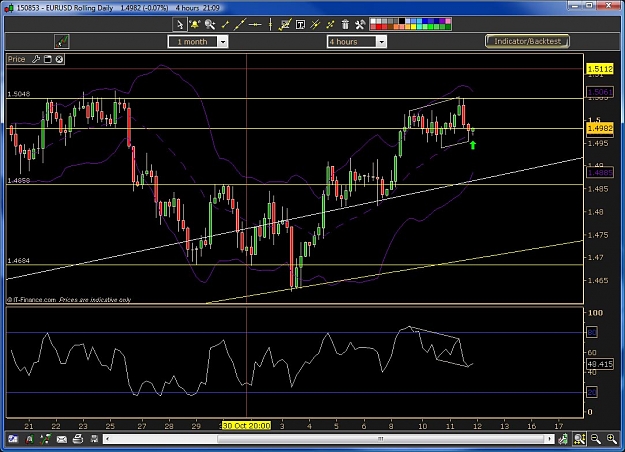Click the first bottom-left chart icon
The height and width of the screenshot is (452, 625).
[x=13, y=439]
